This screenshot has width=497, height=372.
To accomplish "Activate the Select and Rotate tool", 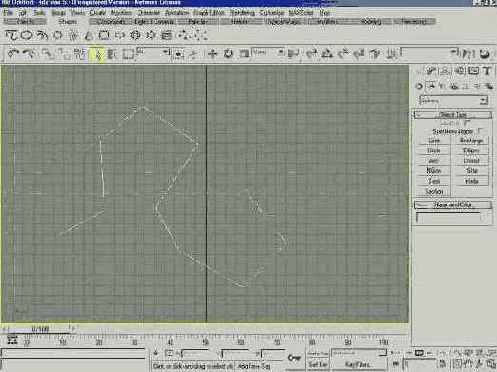I will 228,54.
